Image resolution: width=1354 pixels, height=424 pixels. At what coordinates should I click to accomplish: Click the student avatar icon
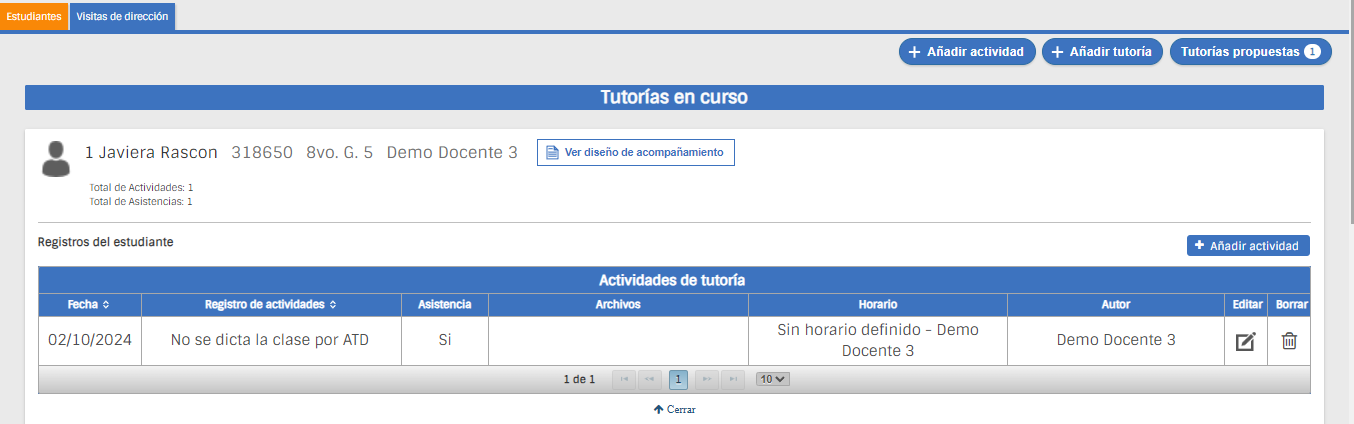click(56, 159)
